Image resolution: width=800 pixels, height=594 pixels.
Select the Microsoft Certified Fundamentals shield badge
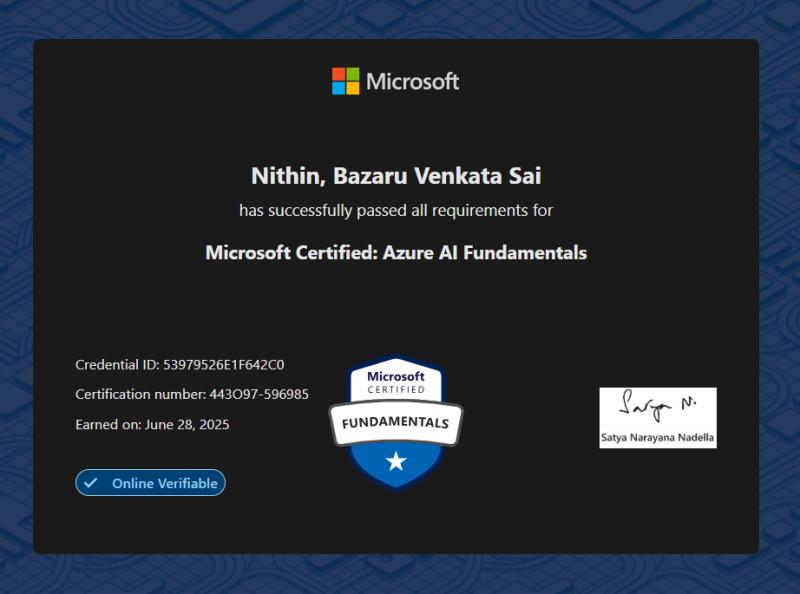396,410
